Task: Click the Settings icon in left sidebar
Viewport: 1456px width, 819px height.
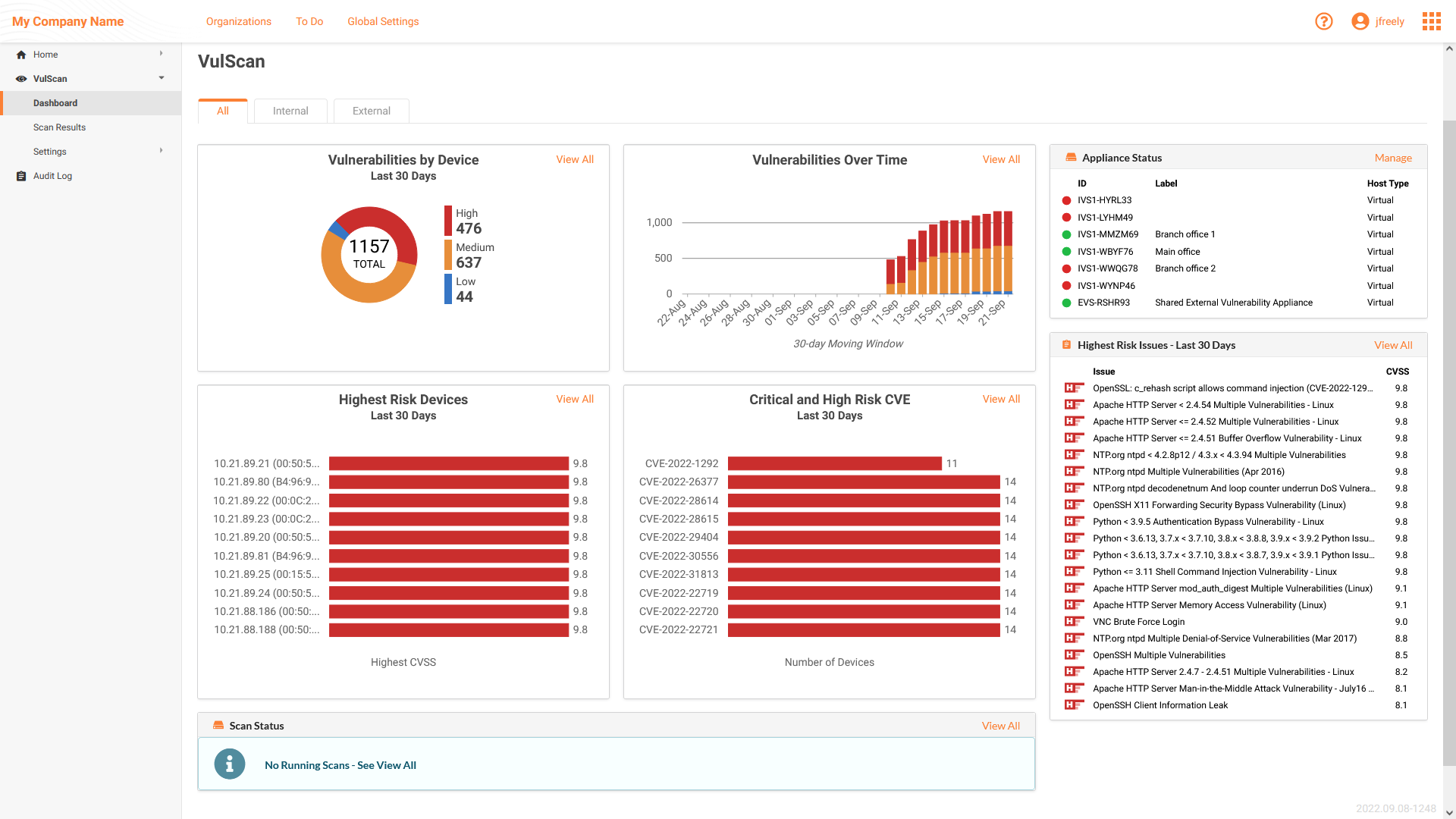Action: point(49,151)
